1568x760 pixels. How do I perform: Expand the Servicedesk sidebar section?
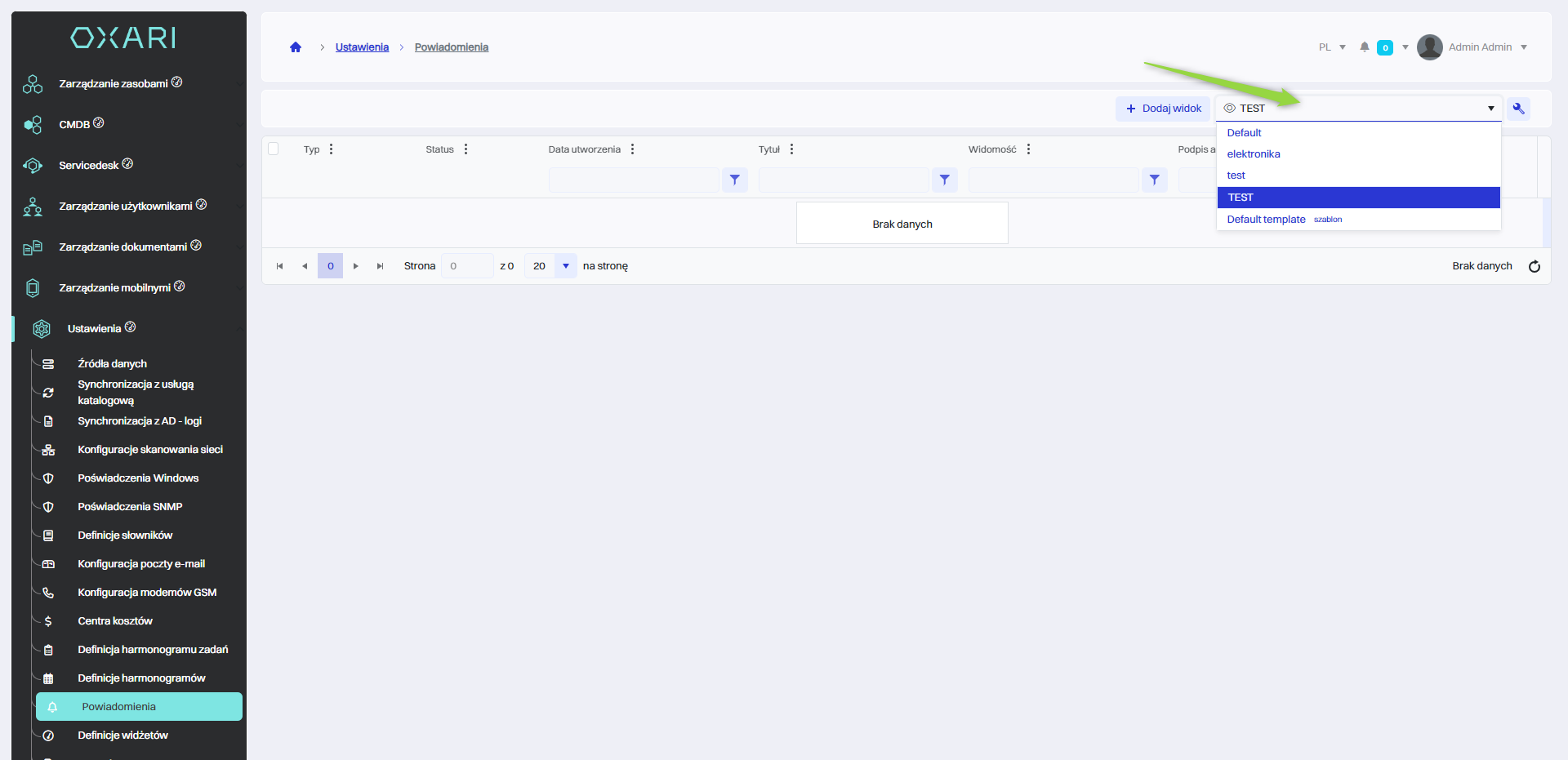89,166
